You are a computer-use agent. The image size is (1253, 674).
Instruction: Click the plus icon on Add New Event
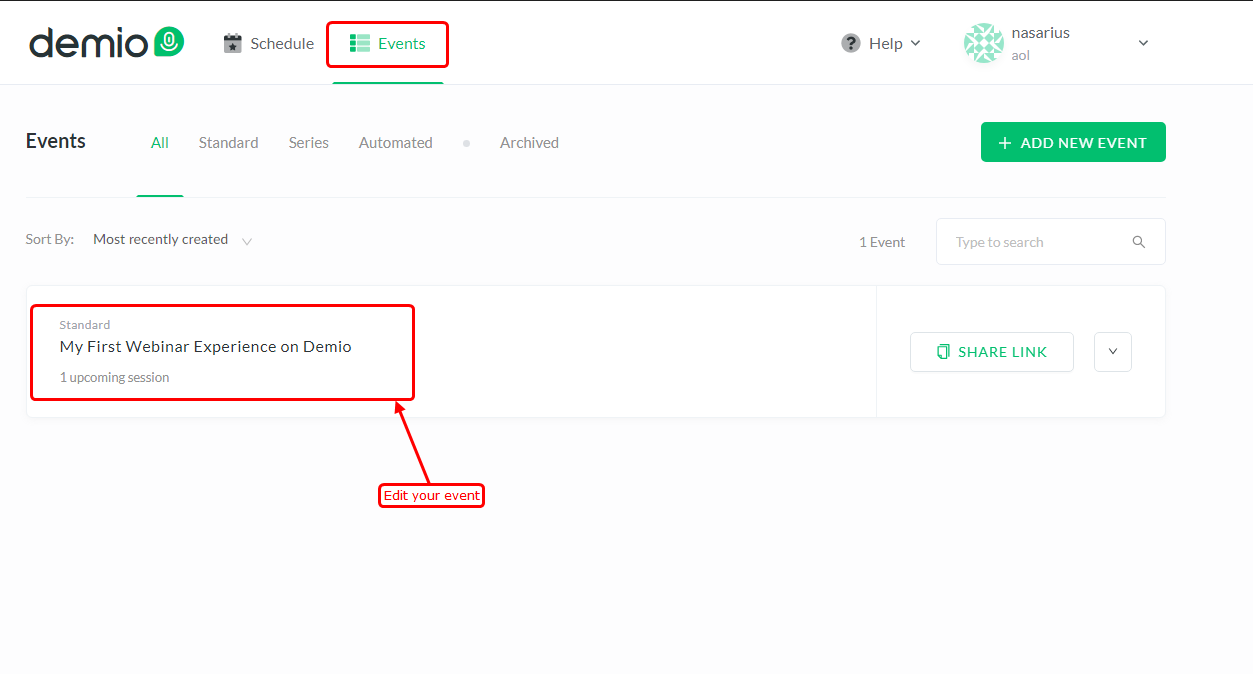click(1005, 143)
